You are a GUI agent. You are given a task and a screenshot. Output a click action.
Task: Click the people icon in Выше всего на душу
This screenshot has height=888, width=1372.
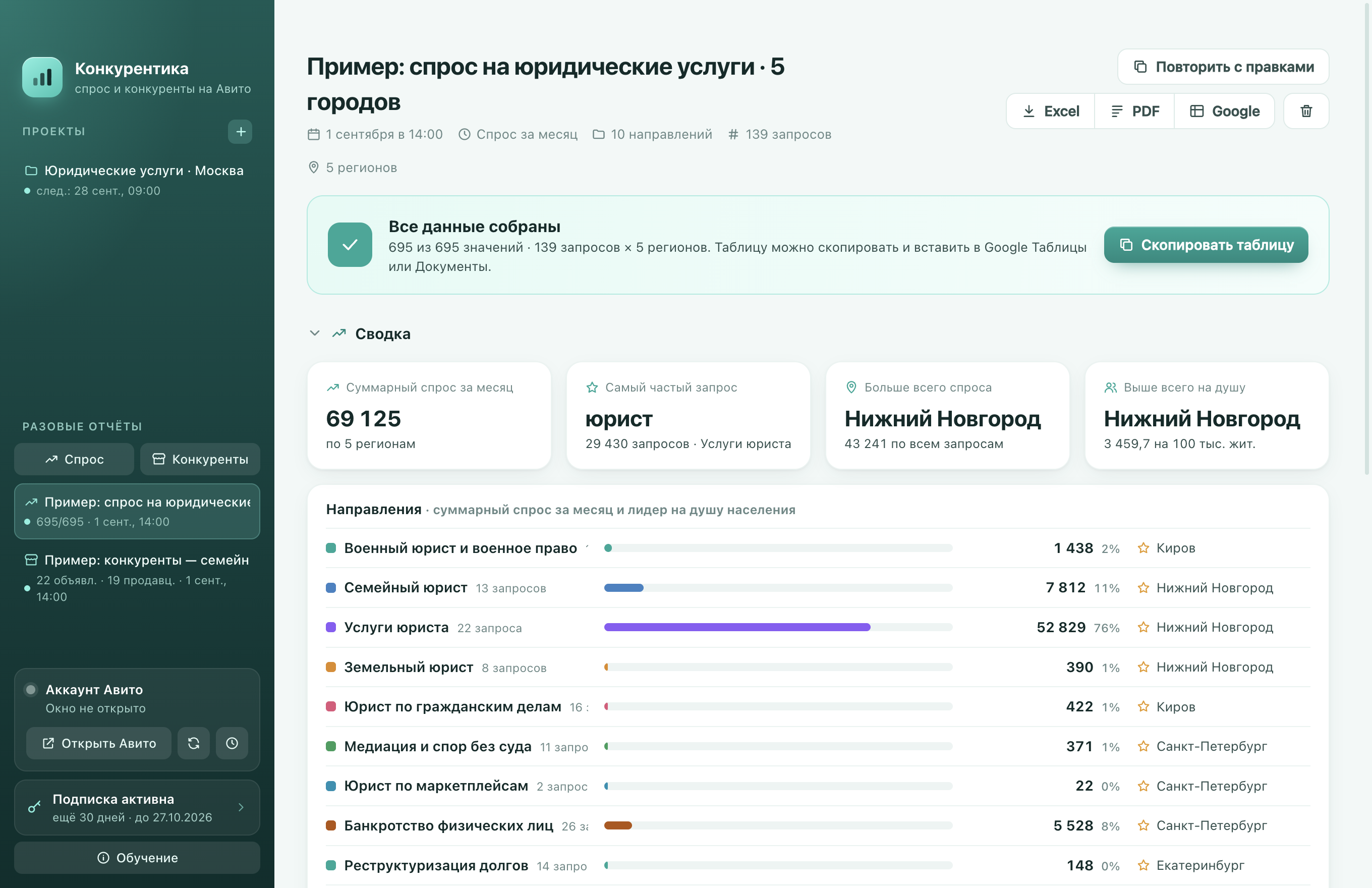(x=1111, y=387)
